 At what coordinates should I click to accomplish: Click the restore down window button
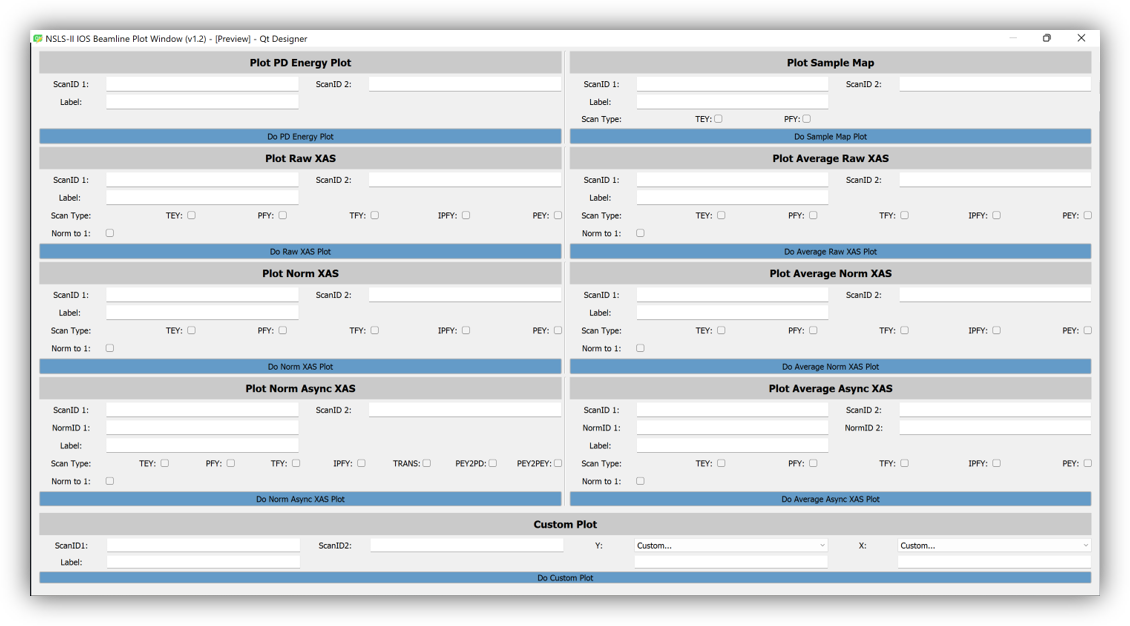click(x=1046, y=38)
